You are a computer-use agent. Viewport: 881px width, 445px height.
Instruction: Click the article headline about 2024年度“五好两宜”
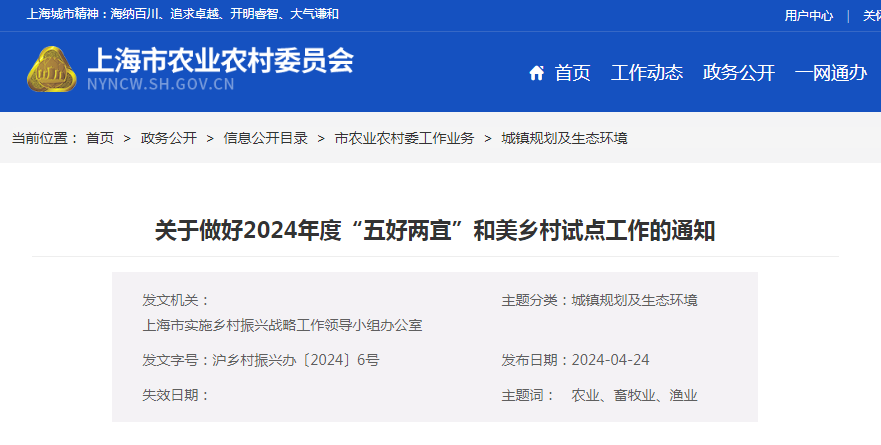click(434, 230)
